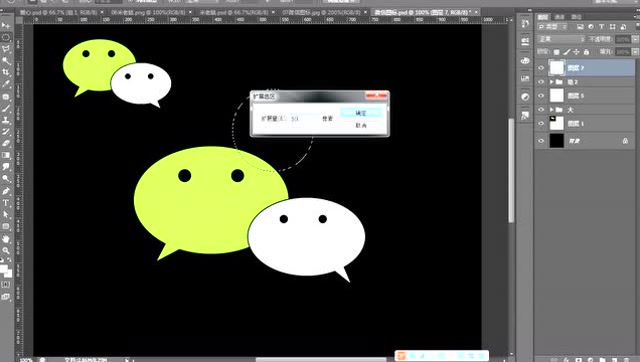The image size is (640, 362).
Task: Select the Dodge tool
Action: coord(6,179)
